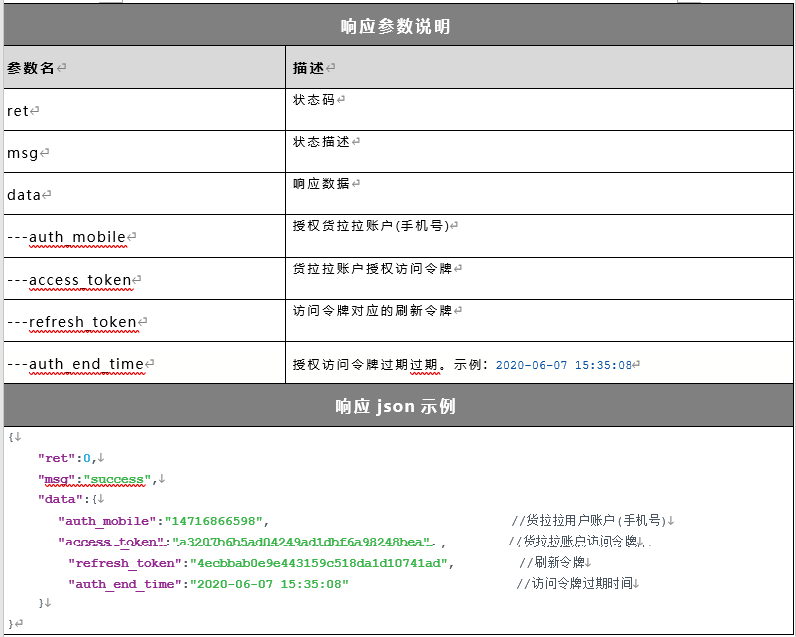This screenshot has width=796, height=637.
Task: Click the "auth_end_time" key in JSON
Action: tap(125, 584)
